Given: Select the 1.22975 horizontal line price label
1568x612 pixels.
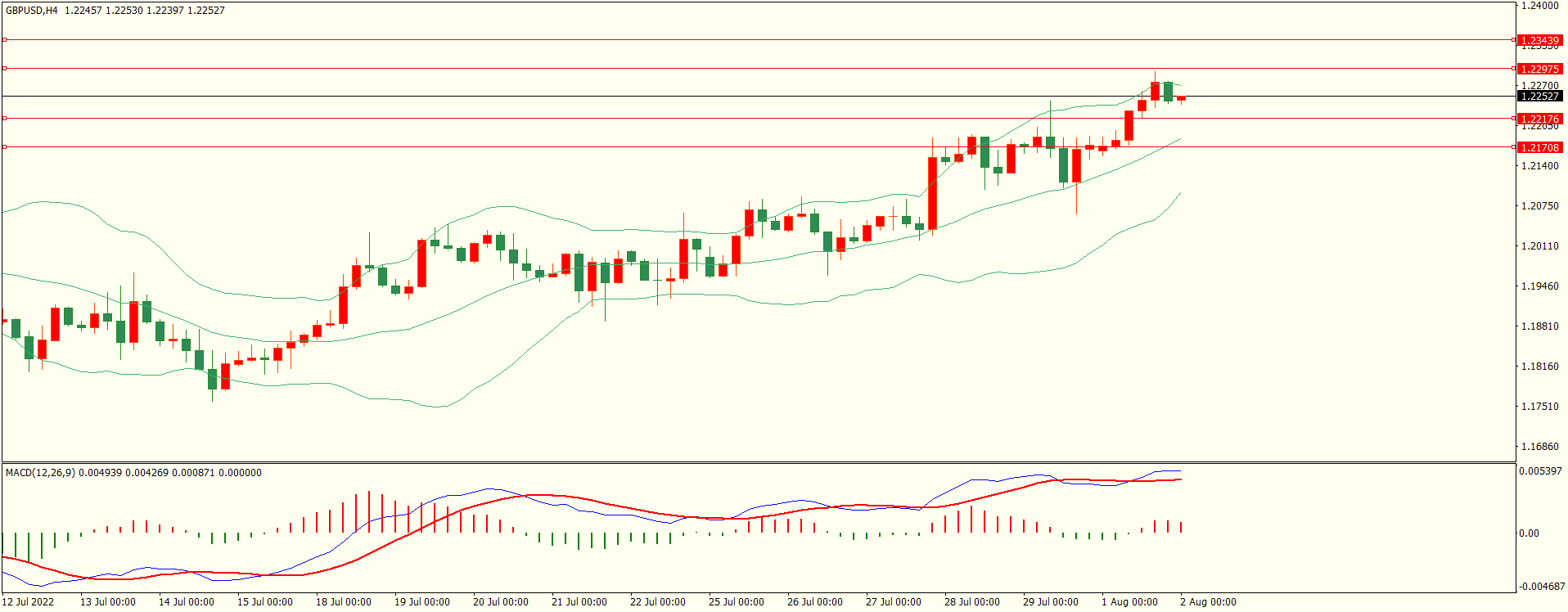Looking at the screenshot, I should point(1539,69).
